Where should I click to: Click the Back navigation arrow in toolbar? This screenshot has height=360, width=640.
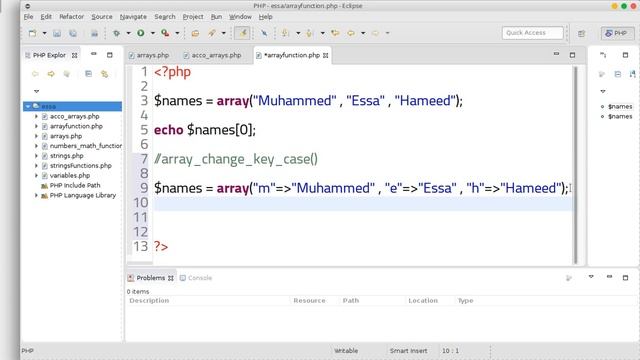(351, 33)
